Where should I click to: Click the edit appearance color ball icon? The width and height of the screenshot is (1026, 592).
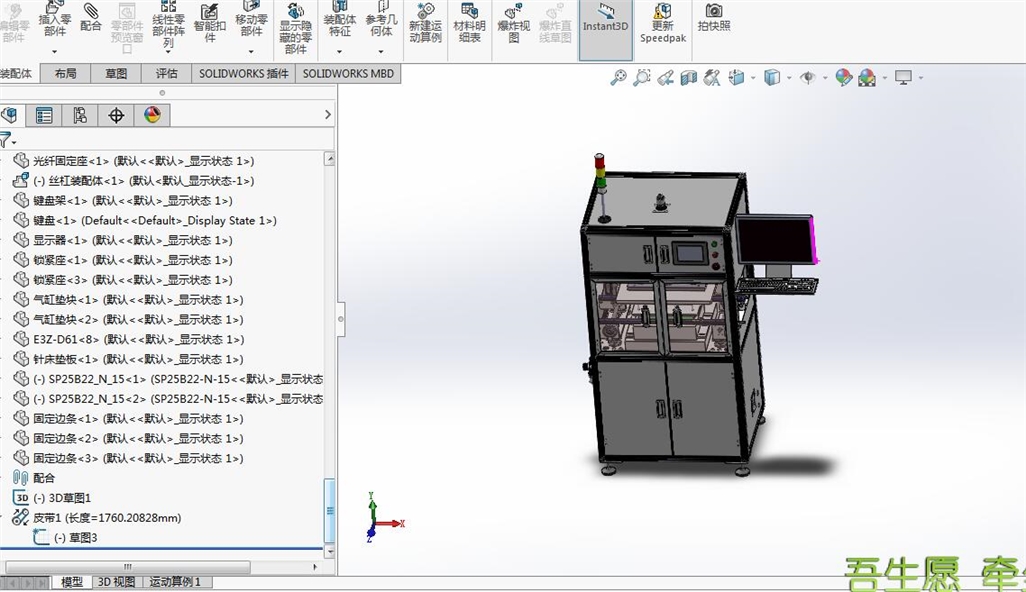[x=843, y=78]
